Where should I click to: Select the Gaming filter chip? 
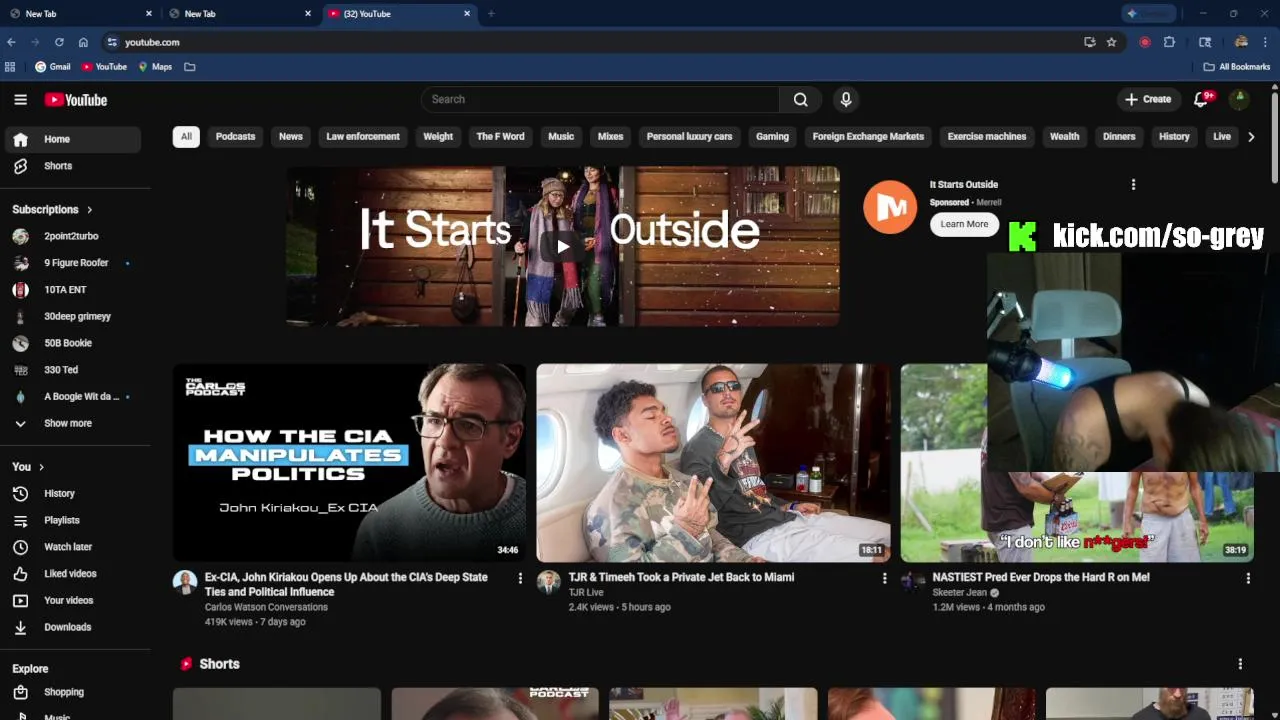(x=772, y=137)
